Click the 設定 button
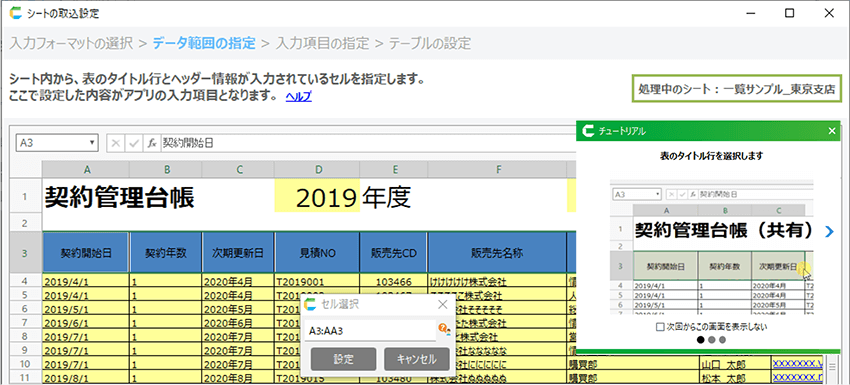 click(x=344, y=359)
